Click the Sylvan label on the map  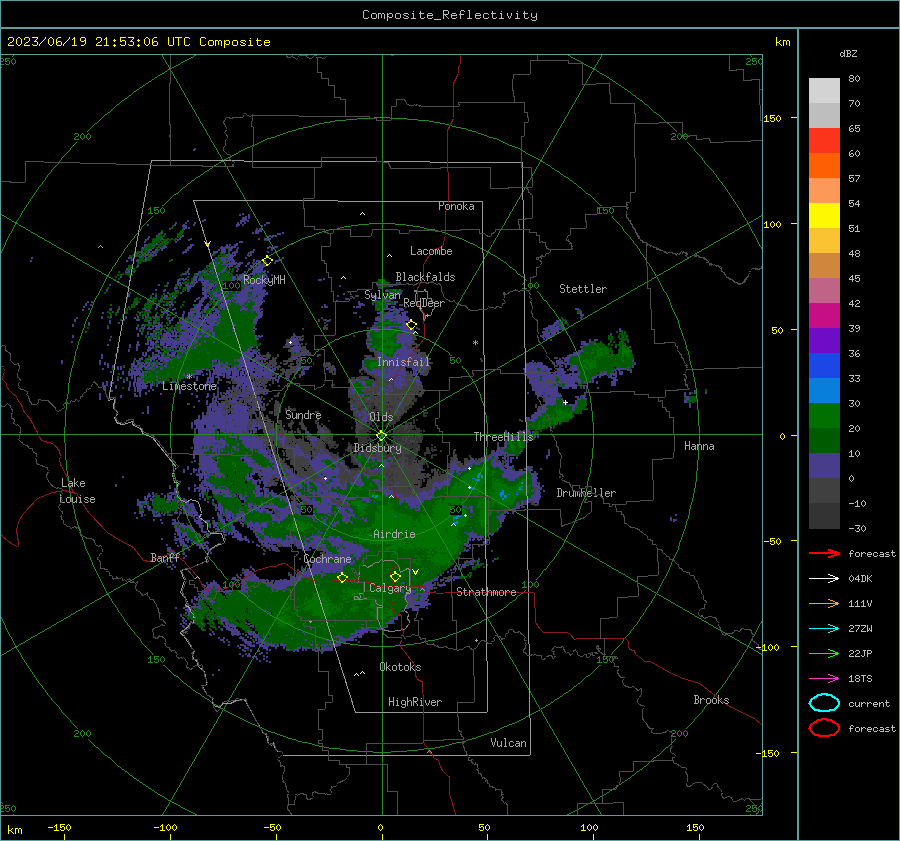(382, 295)
